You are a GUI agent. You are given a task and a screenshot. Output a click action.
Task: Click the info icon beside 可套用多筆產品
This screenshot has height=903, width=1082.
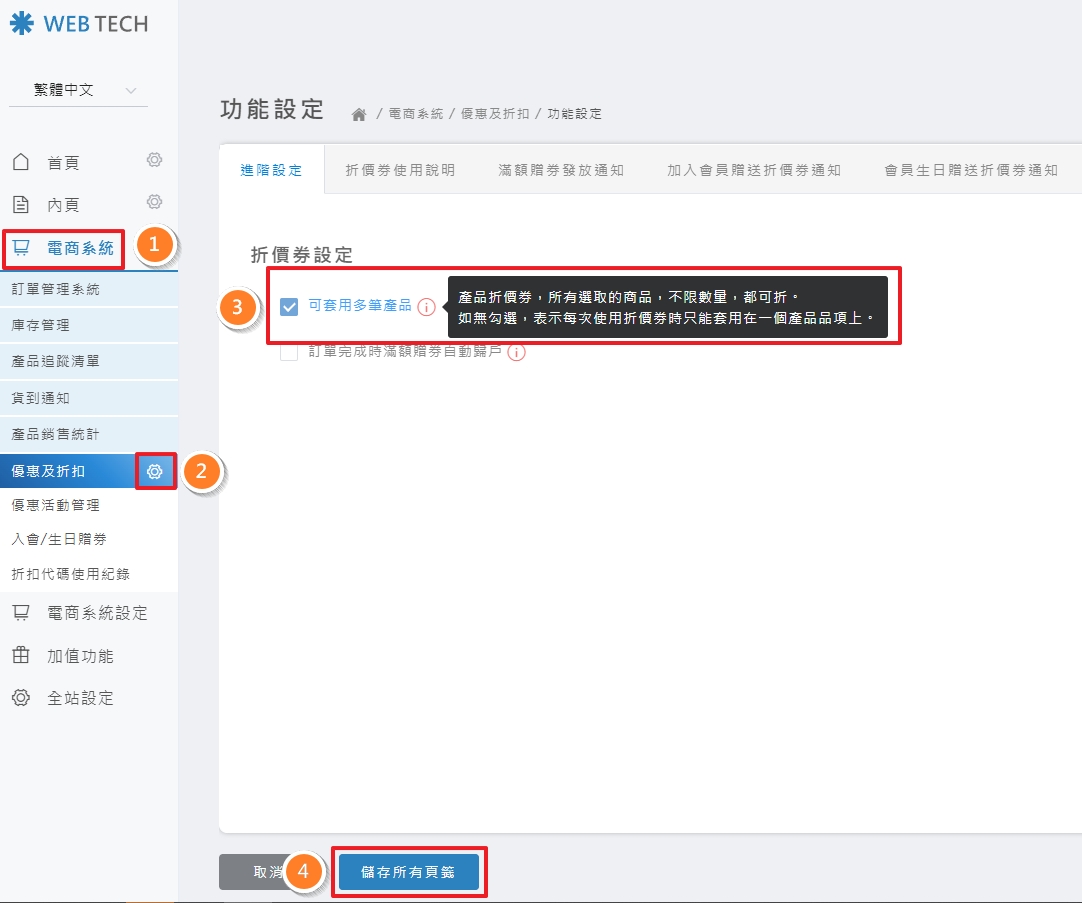(x=427, y=308)
